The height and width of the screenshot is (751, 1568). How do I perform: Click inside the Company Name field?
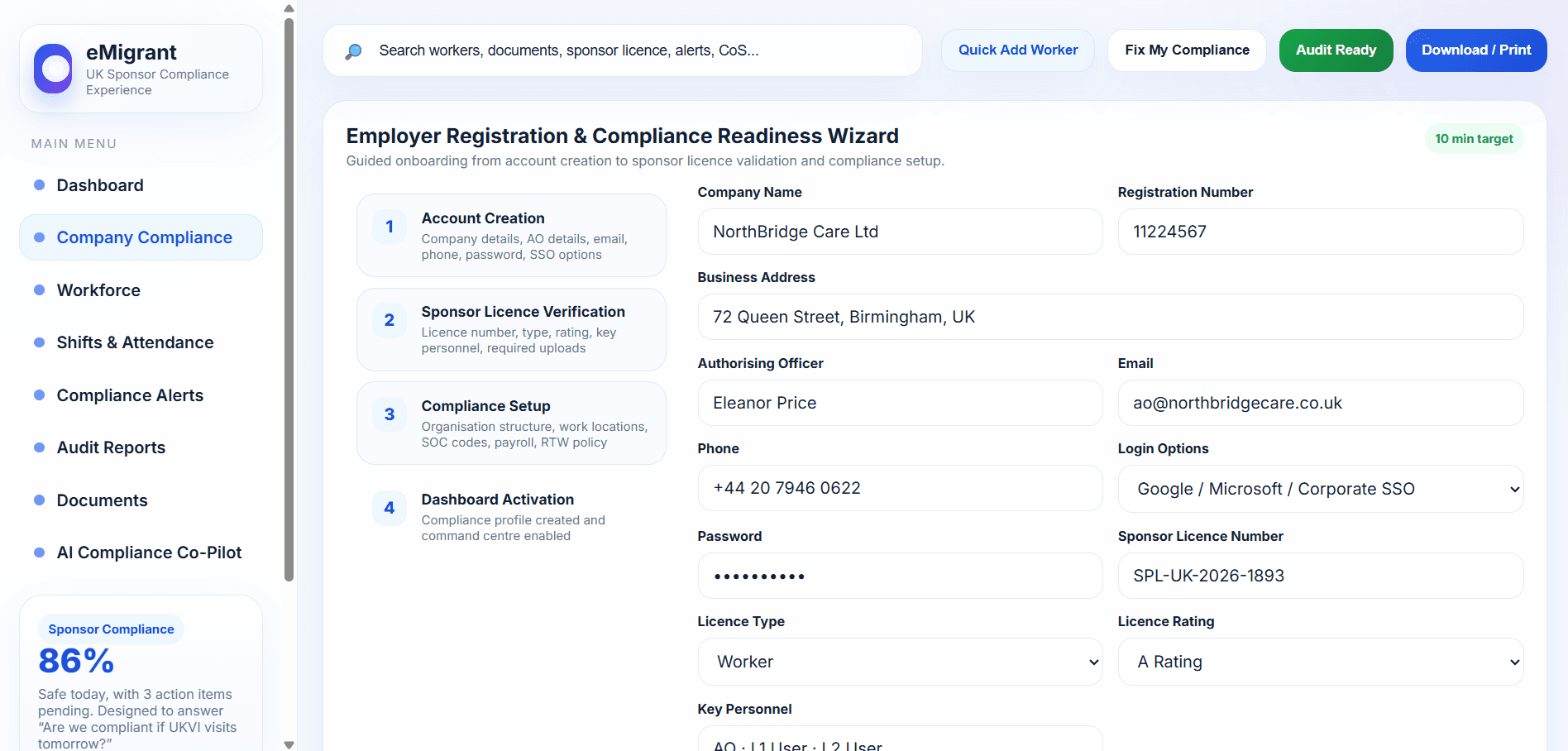[x=900, y=232]
